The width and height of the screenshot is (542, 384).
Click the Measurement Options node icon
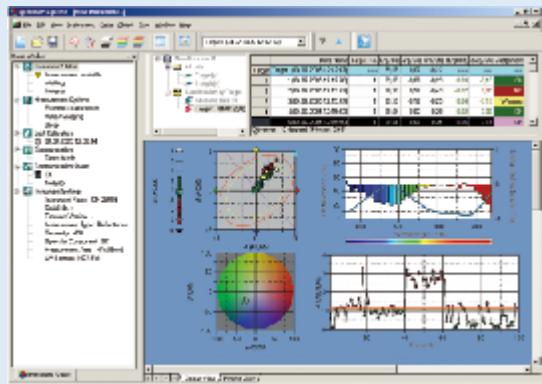pos(28,100)
